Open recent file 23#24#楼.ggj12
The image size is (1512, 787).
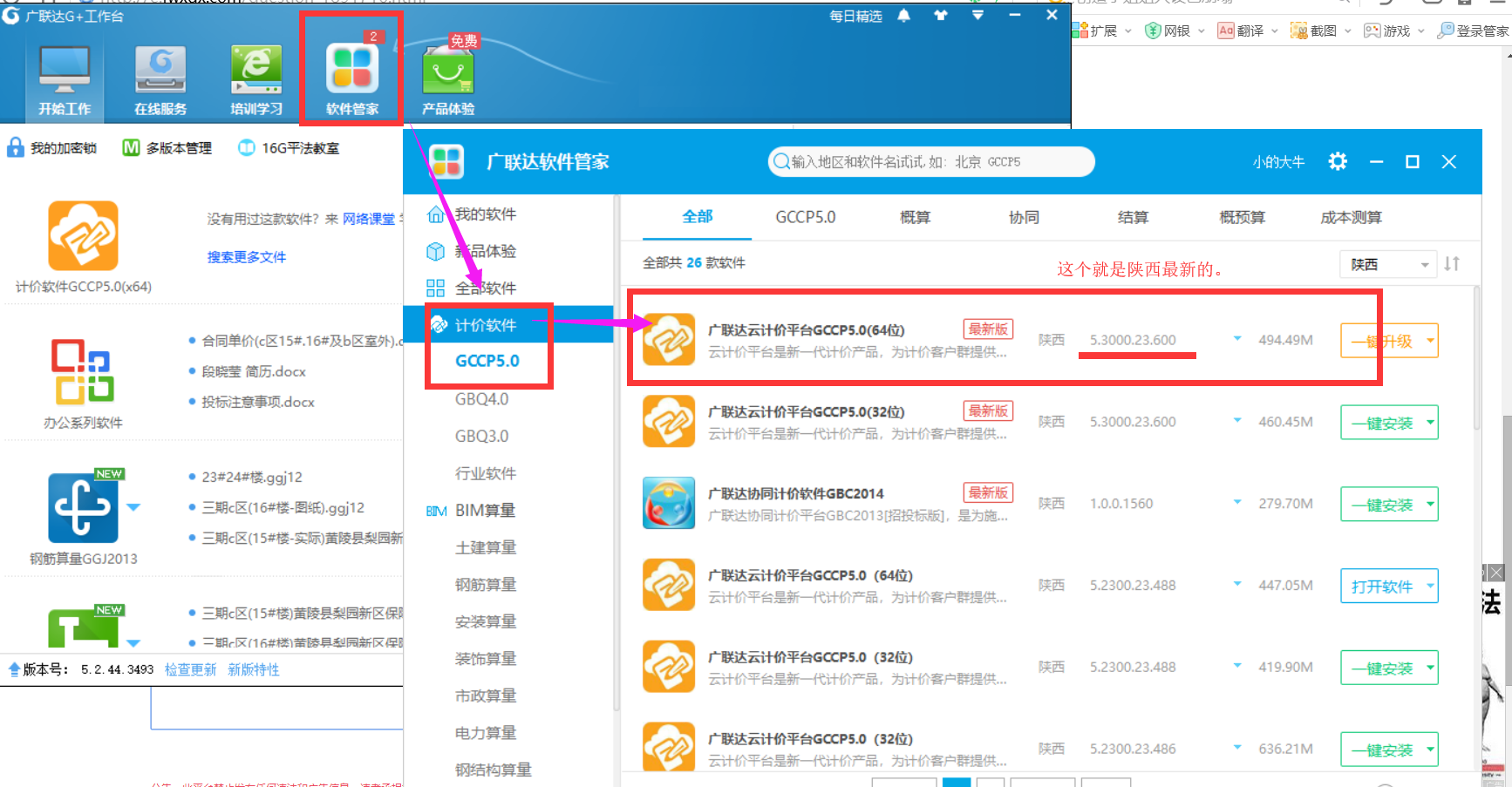tap(252, 477)
